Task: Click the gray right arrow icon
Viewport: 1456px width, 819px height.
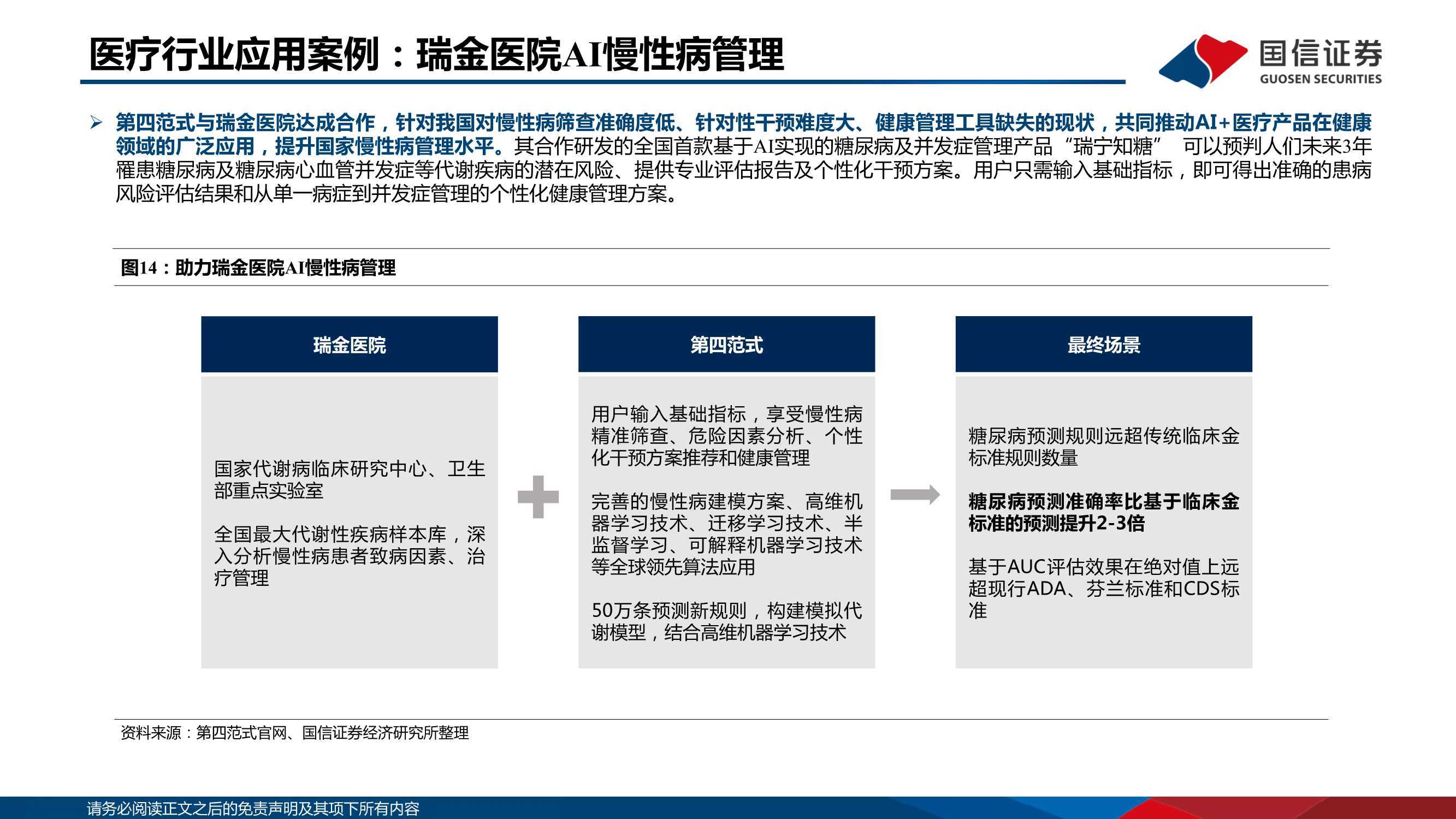Action: pyautogui.click(x=915, y=495)
